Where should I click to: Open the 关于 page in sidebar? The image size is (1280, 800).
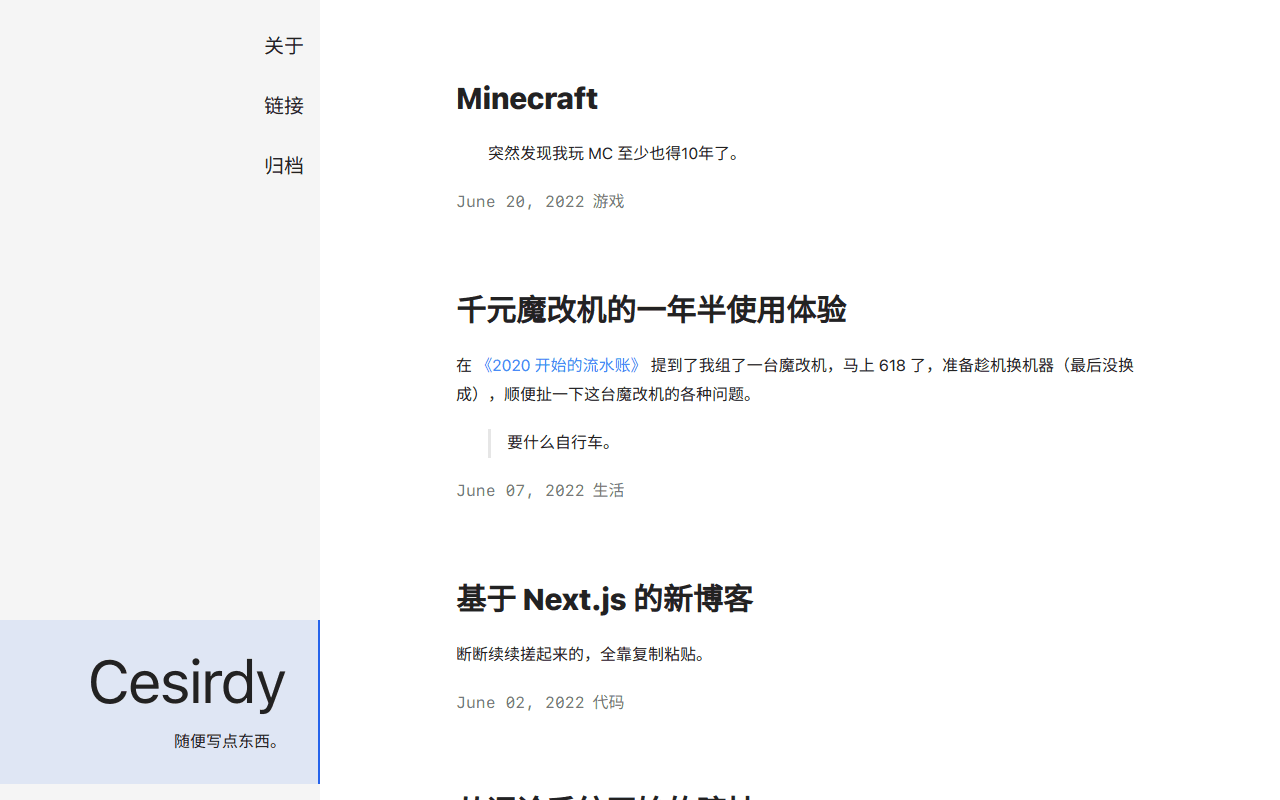283,46
